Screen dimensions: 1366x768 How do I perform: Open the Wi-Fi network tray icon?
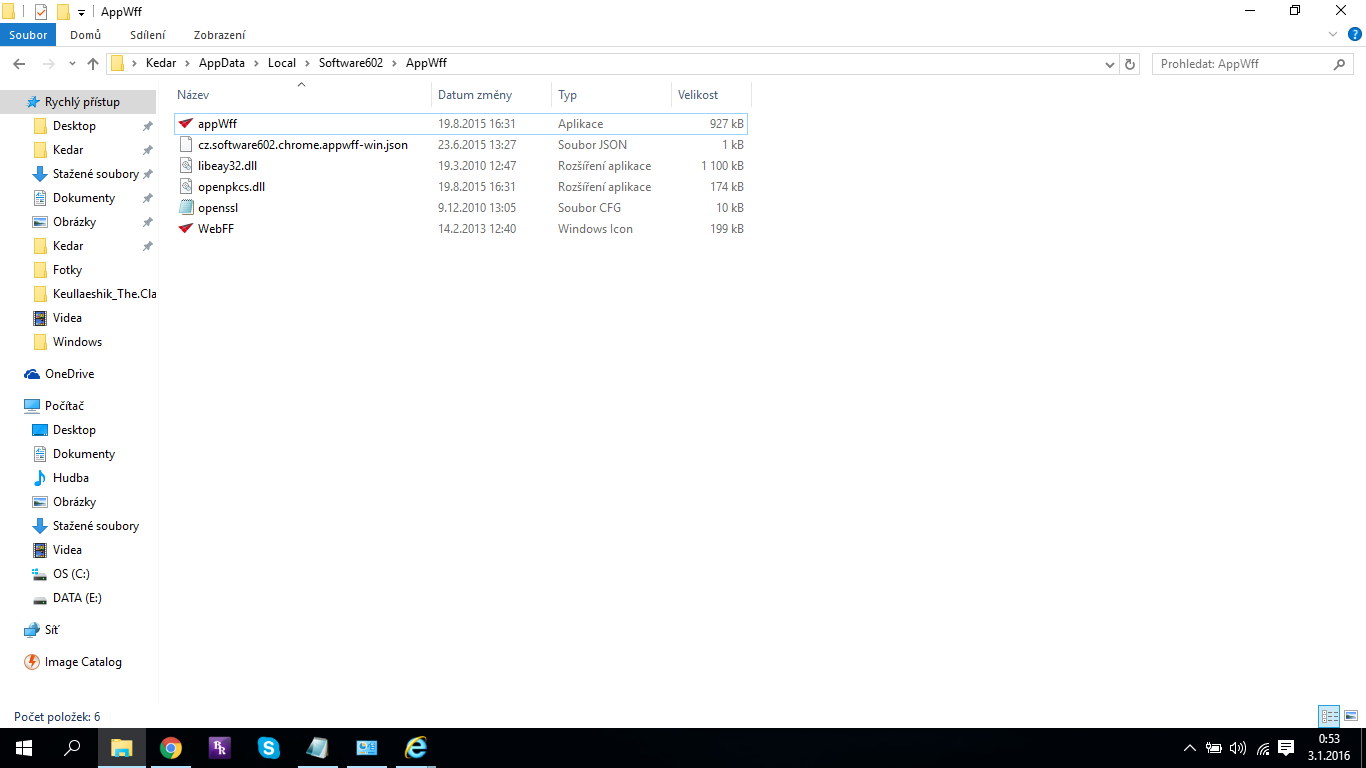coord(1262,748)
